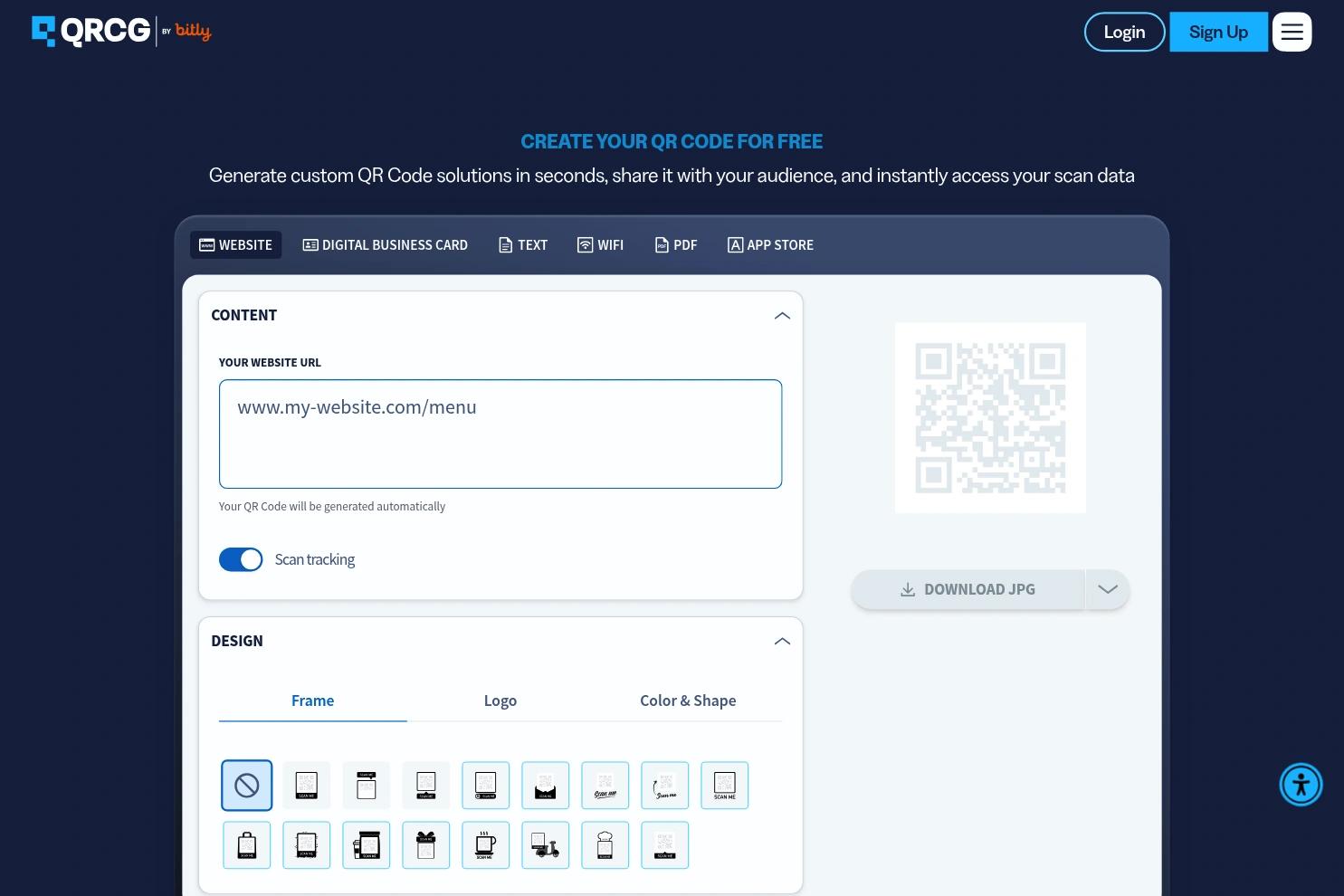Viewport: 1344px width, 896px height.
Task: Pick the frame with speech-bubble label on top
Action: [x=367, y=786]
